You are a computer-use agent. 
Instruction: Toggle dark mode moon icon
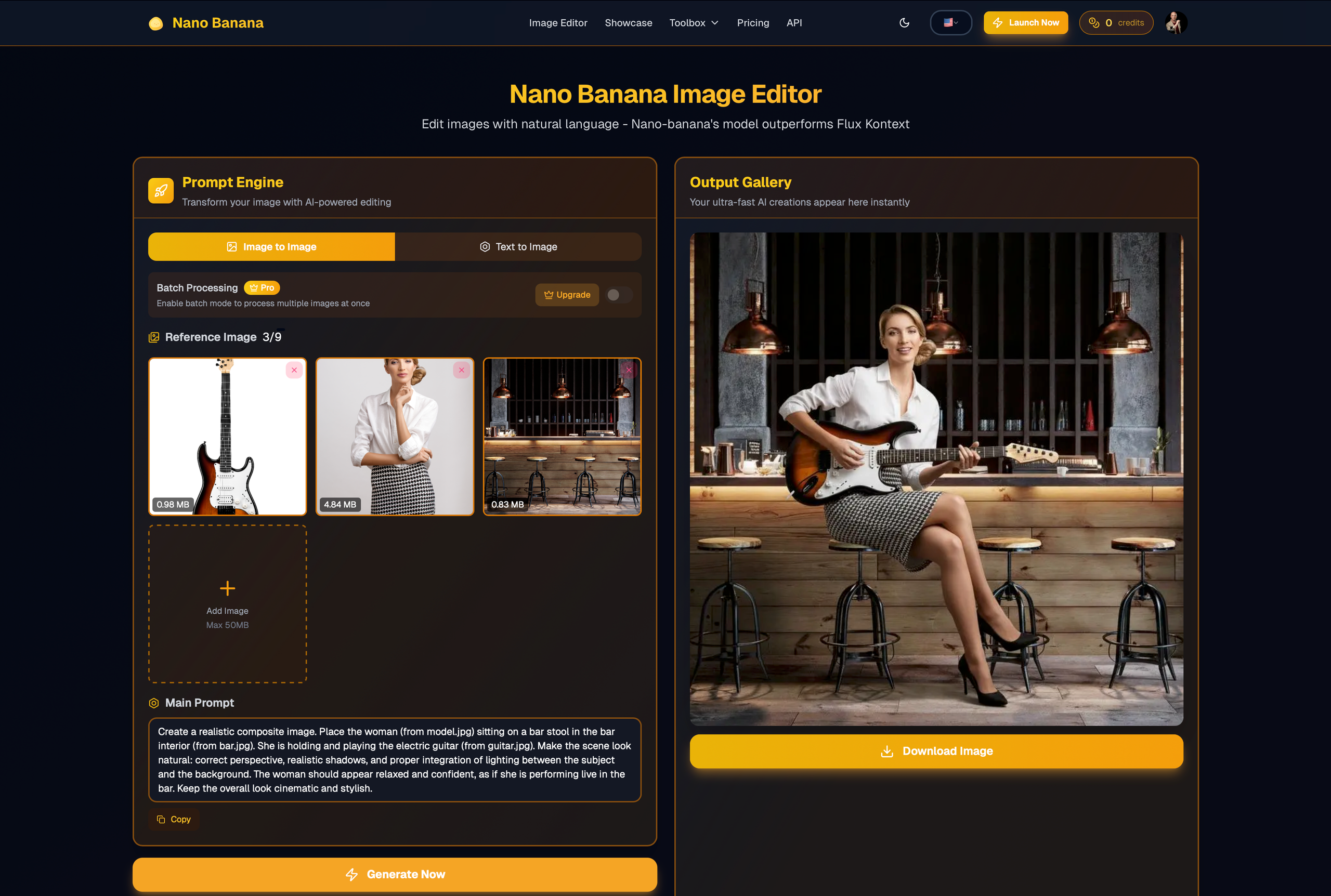pyautogui.click(x=904, y=23)
